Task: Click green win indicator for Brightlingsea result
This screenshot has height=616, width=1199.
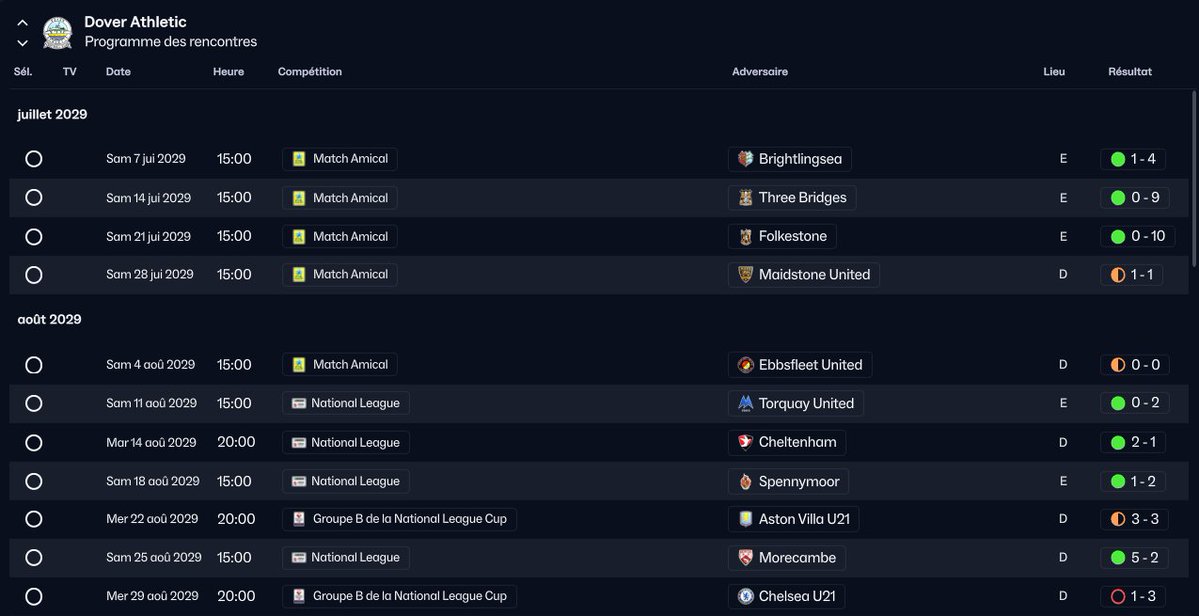Action: (x=1118, y=159)
